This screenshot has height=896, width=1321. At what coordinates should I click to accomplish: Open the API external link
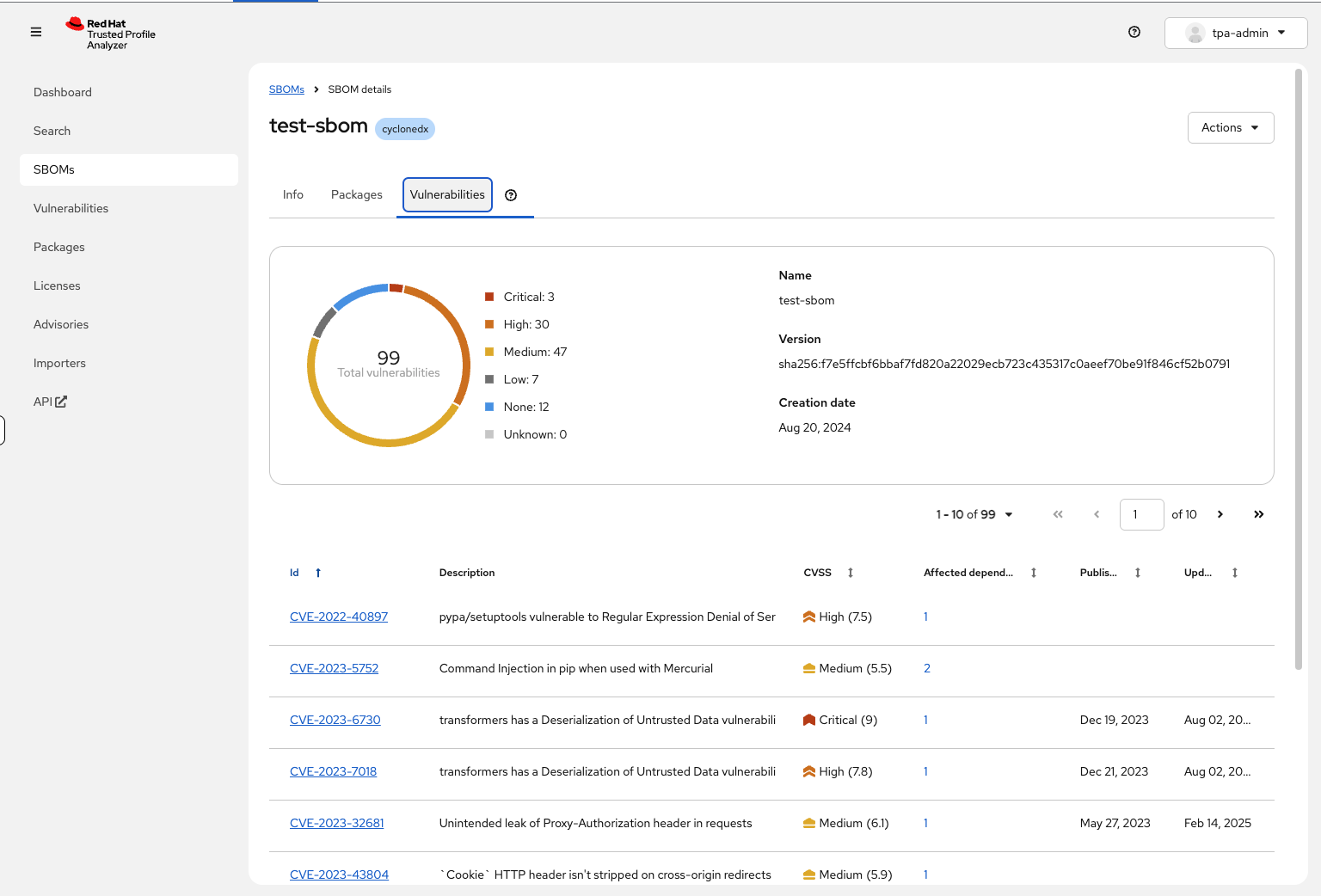(50, 402)
